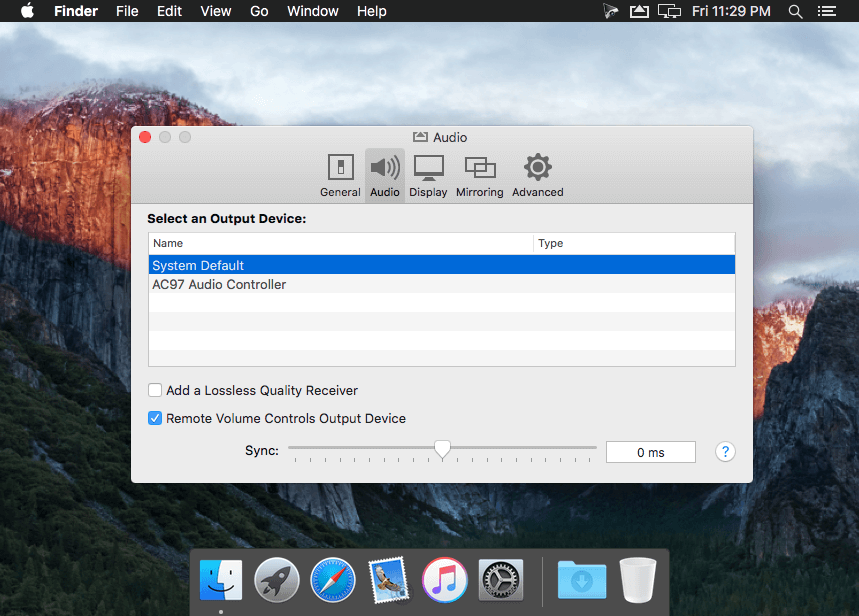Image resolution: width=859 pixels, height=616 pixels.
Task: Close the Audio preferences window
Action: [x=145, y=137]
